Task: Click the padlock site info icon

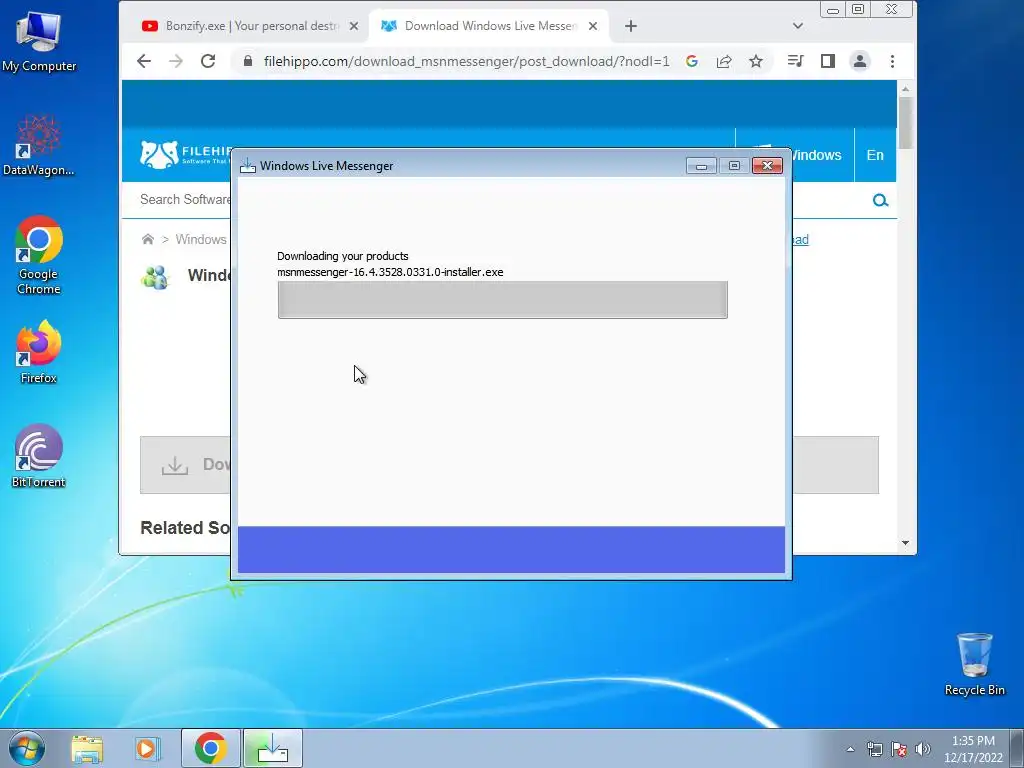Action: pos(248,61)
